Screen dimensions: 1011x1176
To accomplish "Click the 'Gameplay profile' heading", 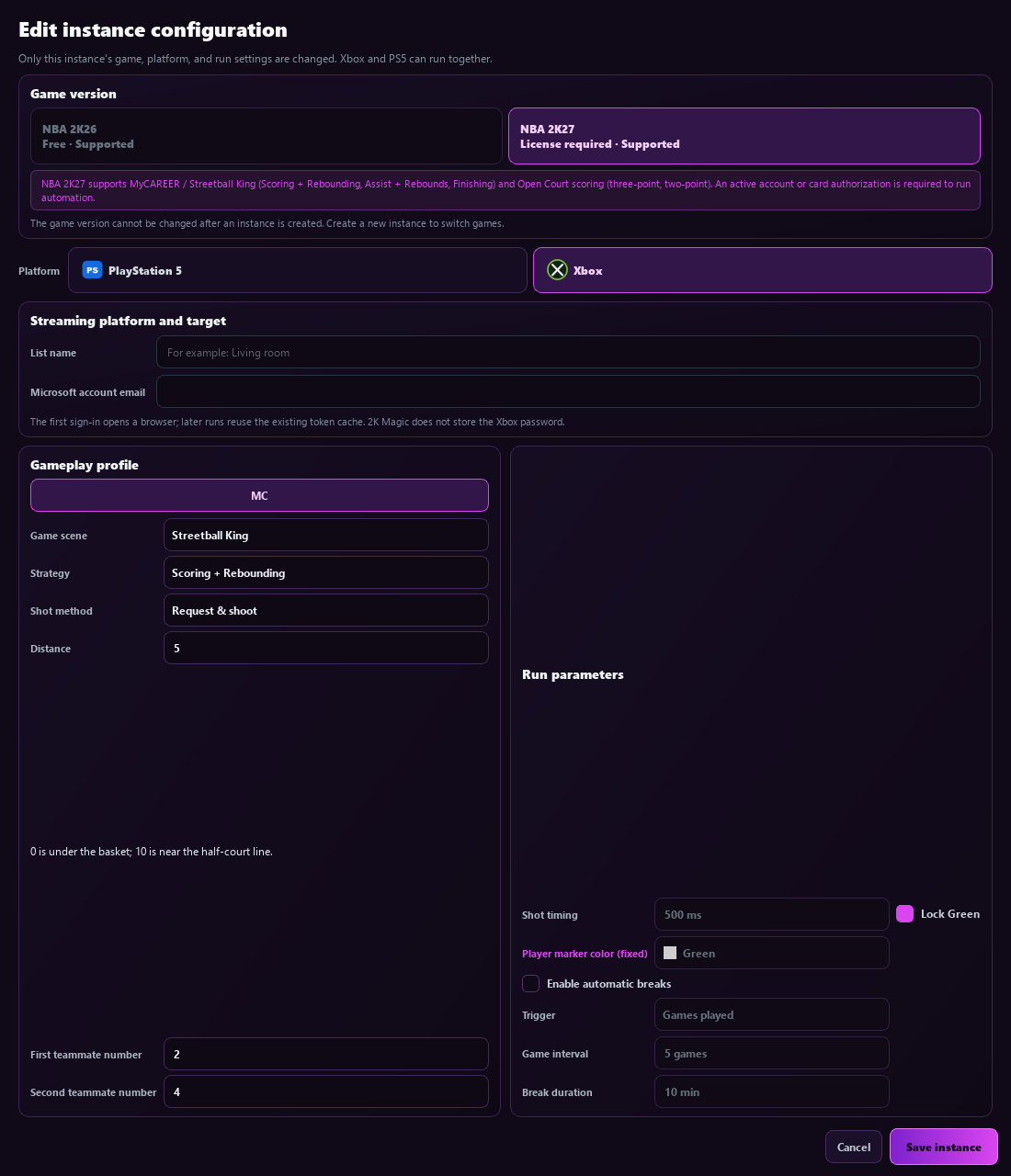I will click(x=85, y=465).
